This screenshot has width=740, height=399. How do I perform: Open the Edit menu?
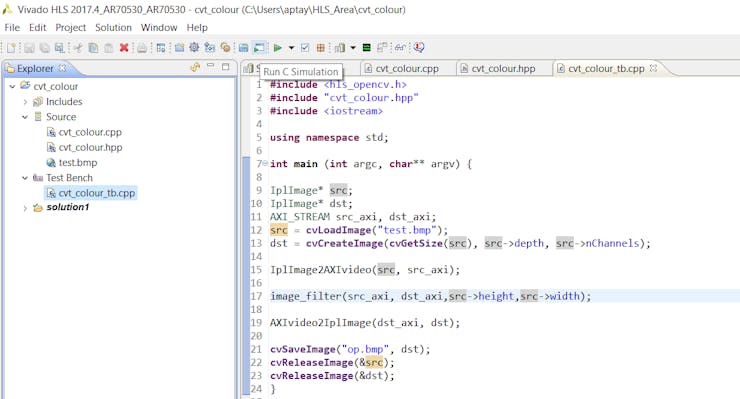click(37, 27)
